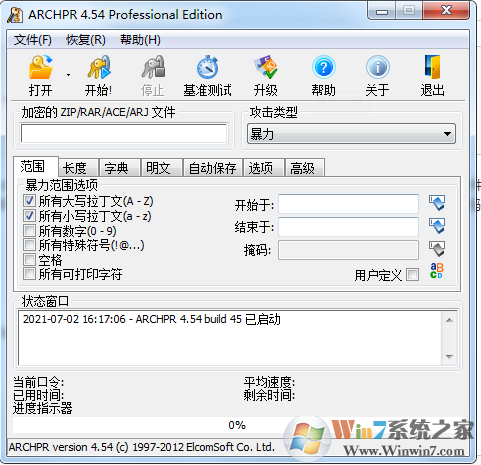Screen dimensions: 481x465
Task: Exit via the 退出 door icon
Action: [432, 67]
